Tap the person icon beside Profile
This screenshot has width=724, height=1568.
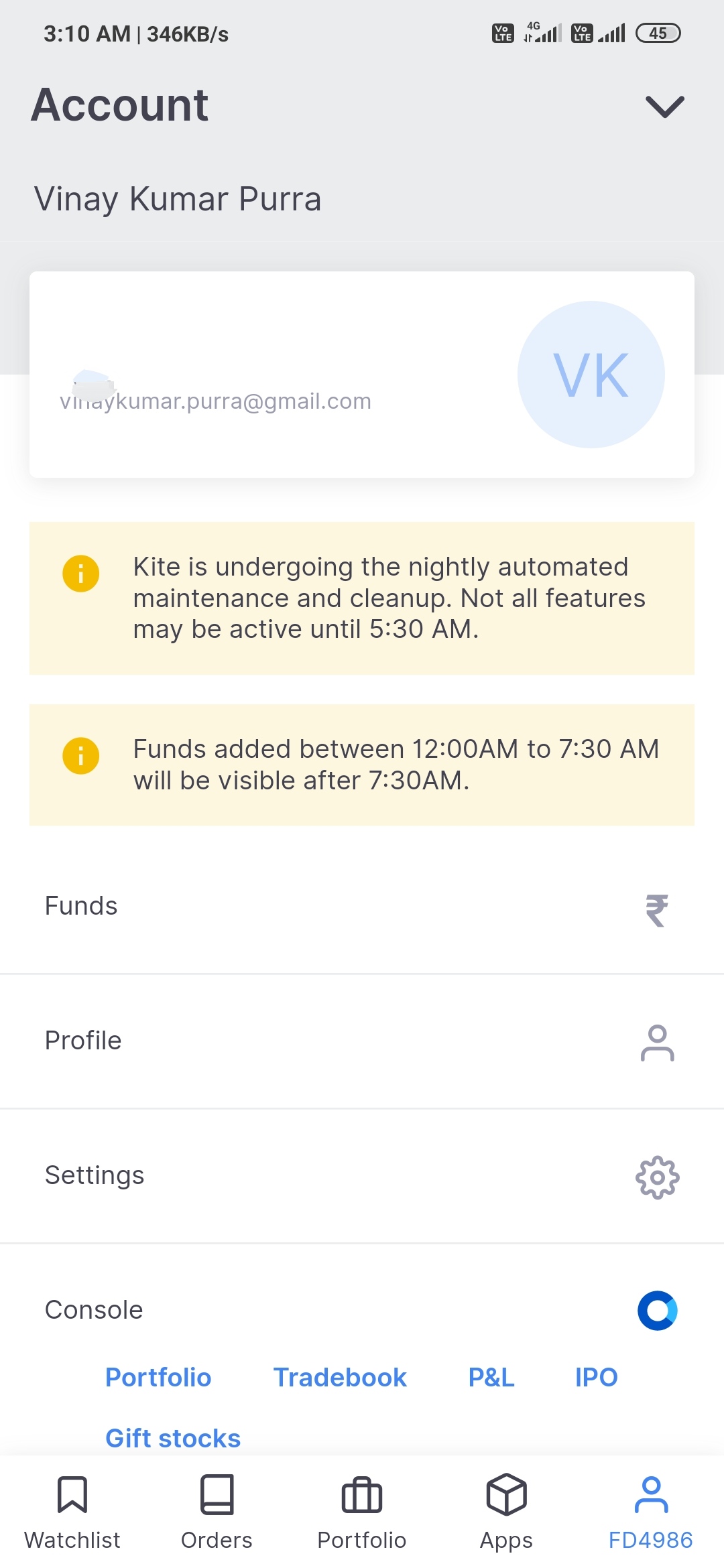tap(657, 1043)
